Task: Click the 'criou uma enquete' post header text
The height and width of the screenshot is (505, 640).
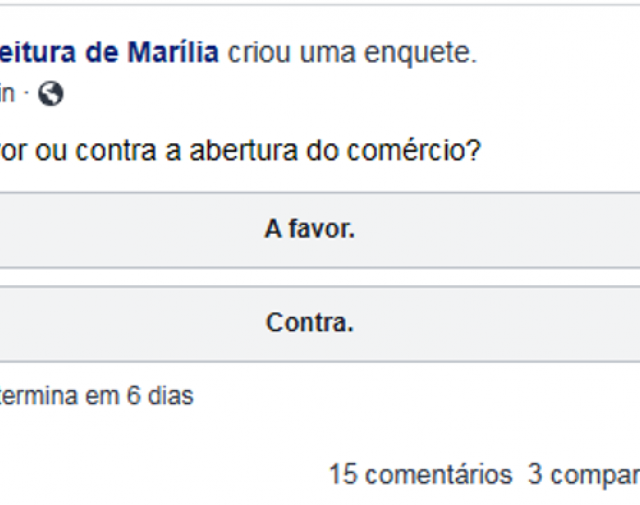Action: [x=352, y=53]
